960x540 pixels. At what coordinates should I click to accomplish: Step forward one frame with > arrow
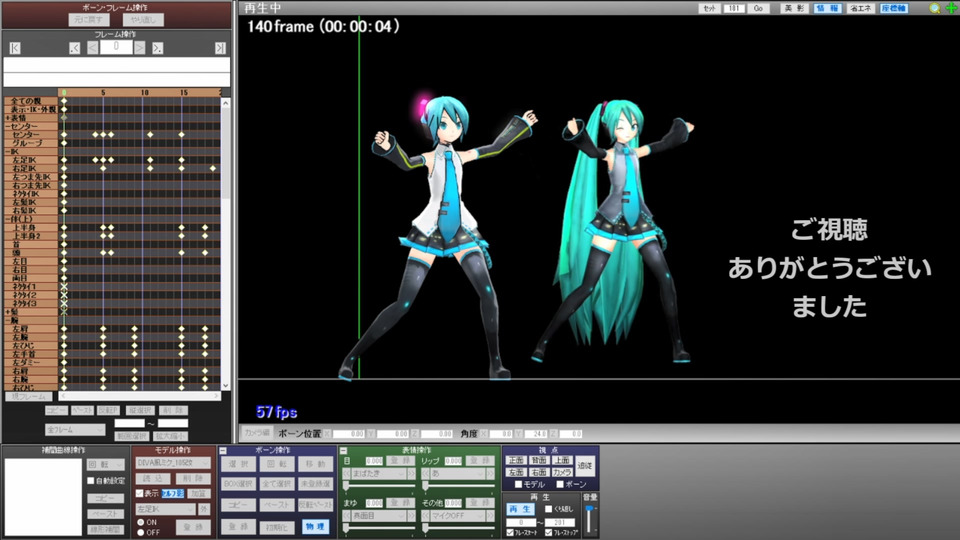click(x=140, y=48)
